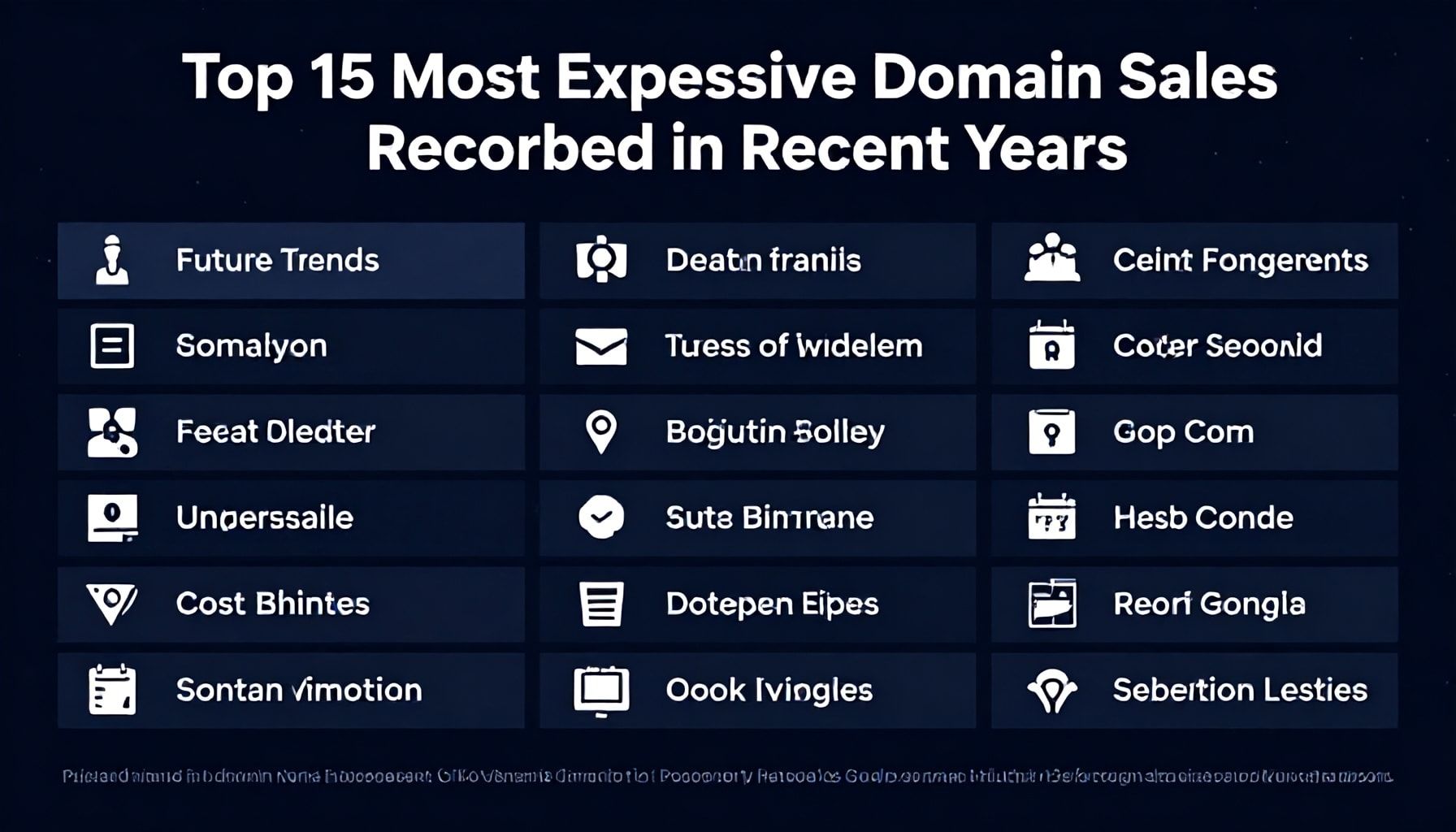
Task: Click the location pin beside Bogutin Solley
Action: [x=601, y=431]
